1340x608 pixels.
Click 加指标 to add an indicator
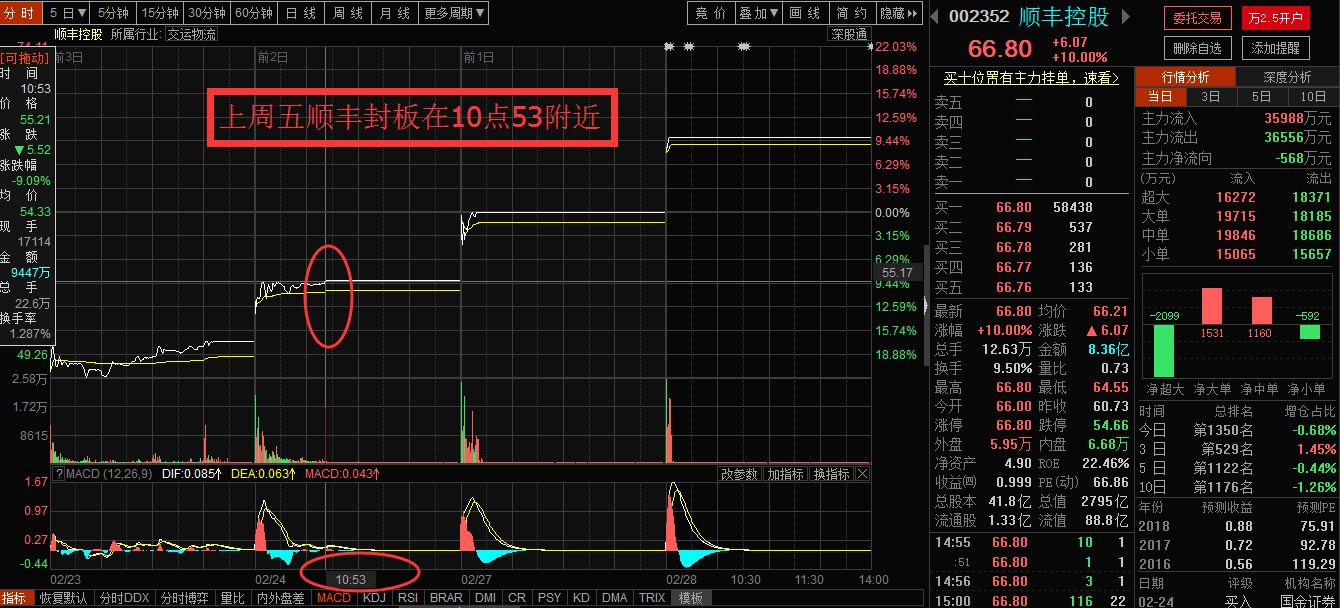coord(786,473)
